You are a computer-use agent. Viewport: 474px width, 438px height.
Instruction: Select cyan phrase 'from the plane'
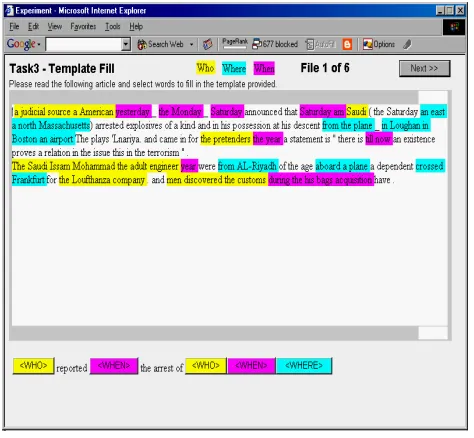point(347,125)
